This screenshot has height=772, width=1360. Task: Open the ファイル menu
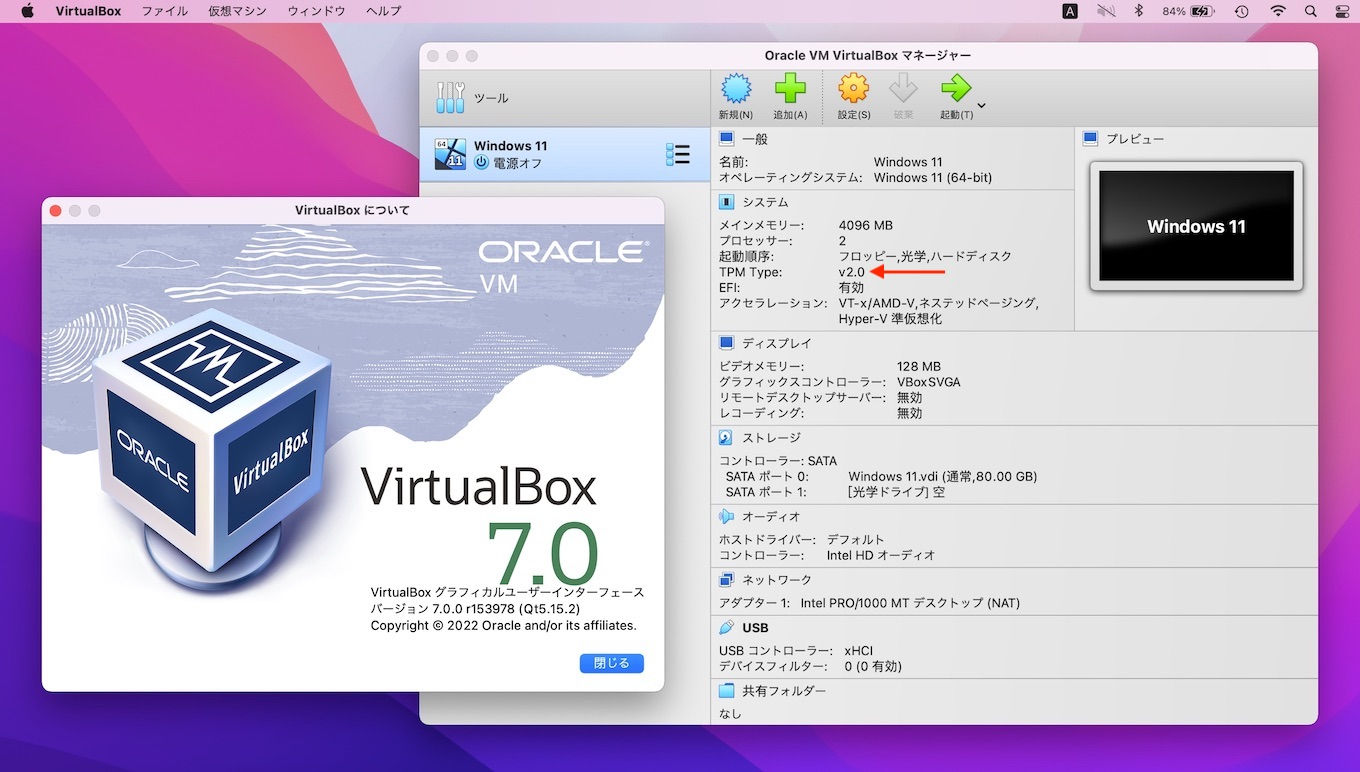point(165,11)
